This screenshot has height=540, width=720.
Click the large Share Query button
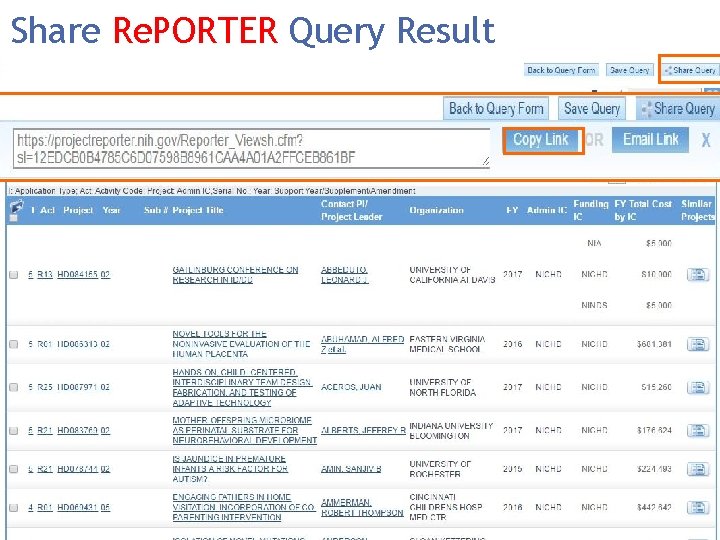tap(679, 109)
